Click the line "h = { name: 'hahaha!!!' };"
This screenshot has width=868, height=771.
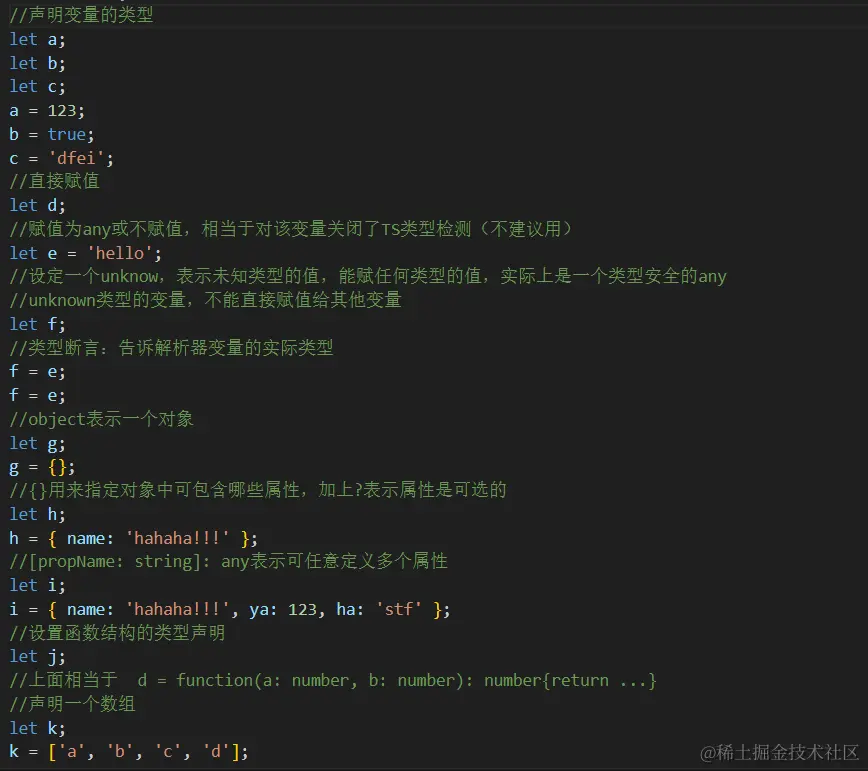133,538
